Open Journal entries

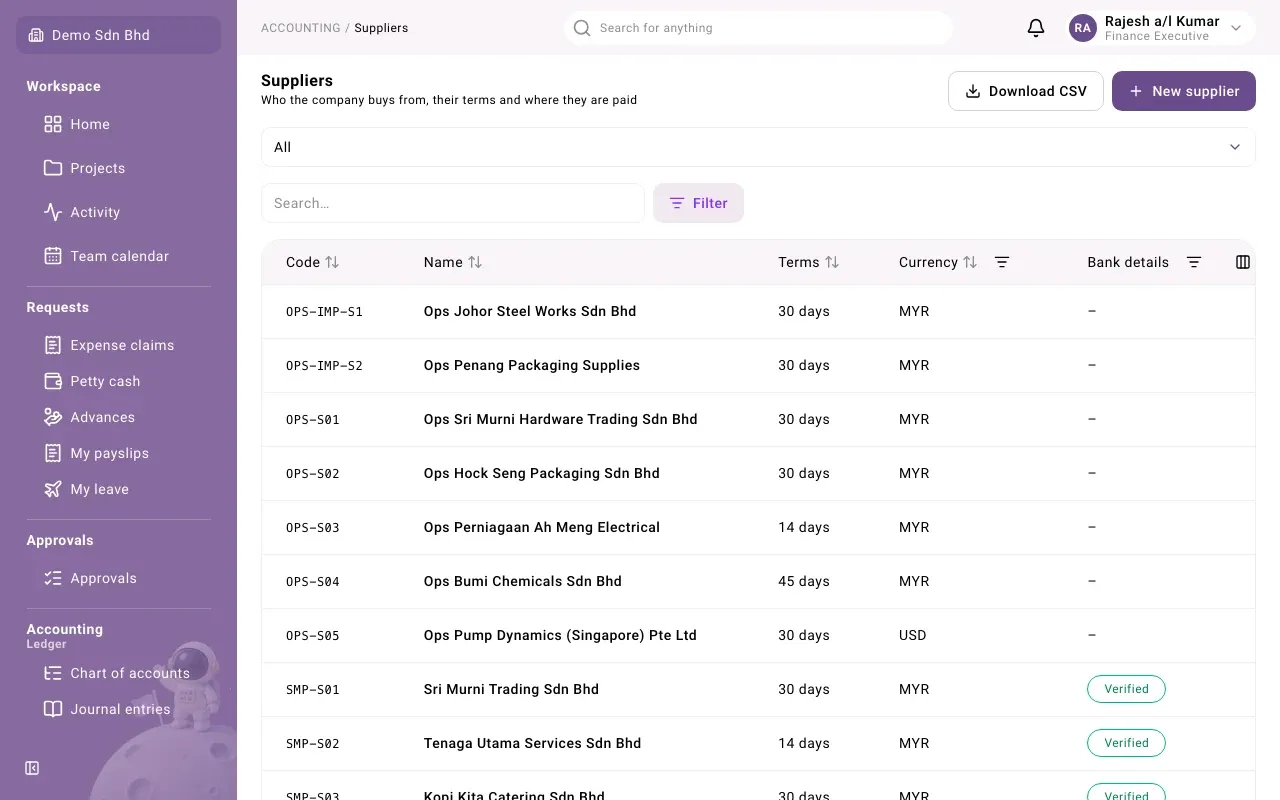118,709
